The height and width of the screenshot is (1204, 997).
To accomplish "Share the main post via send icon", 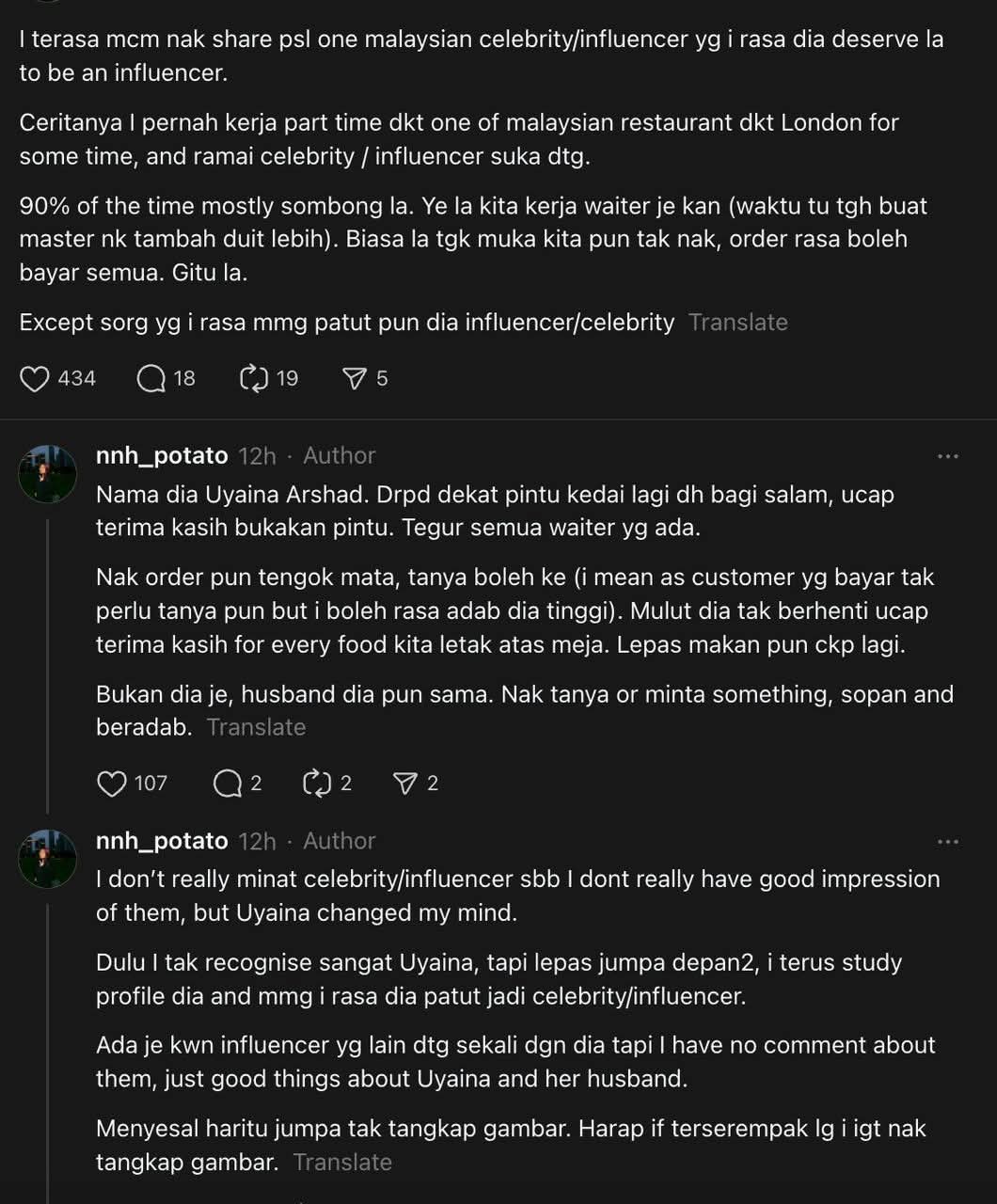I will (355, 379).
